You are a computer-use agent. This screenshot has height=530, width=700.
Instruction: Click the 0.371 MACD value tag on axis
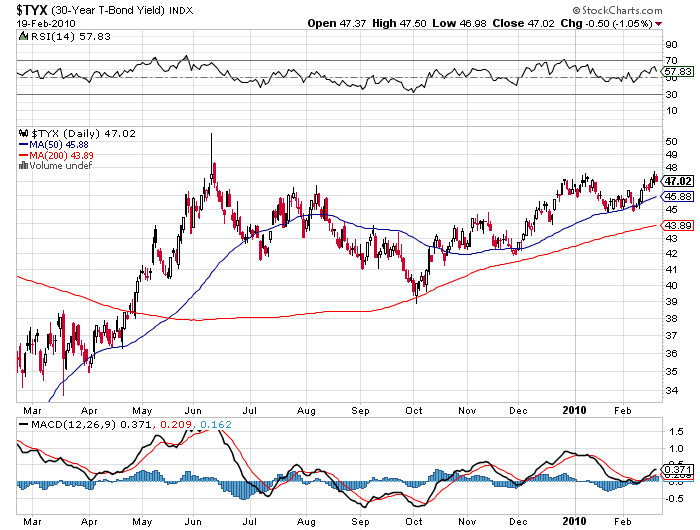click(x=678, y=469)
